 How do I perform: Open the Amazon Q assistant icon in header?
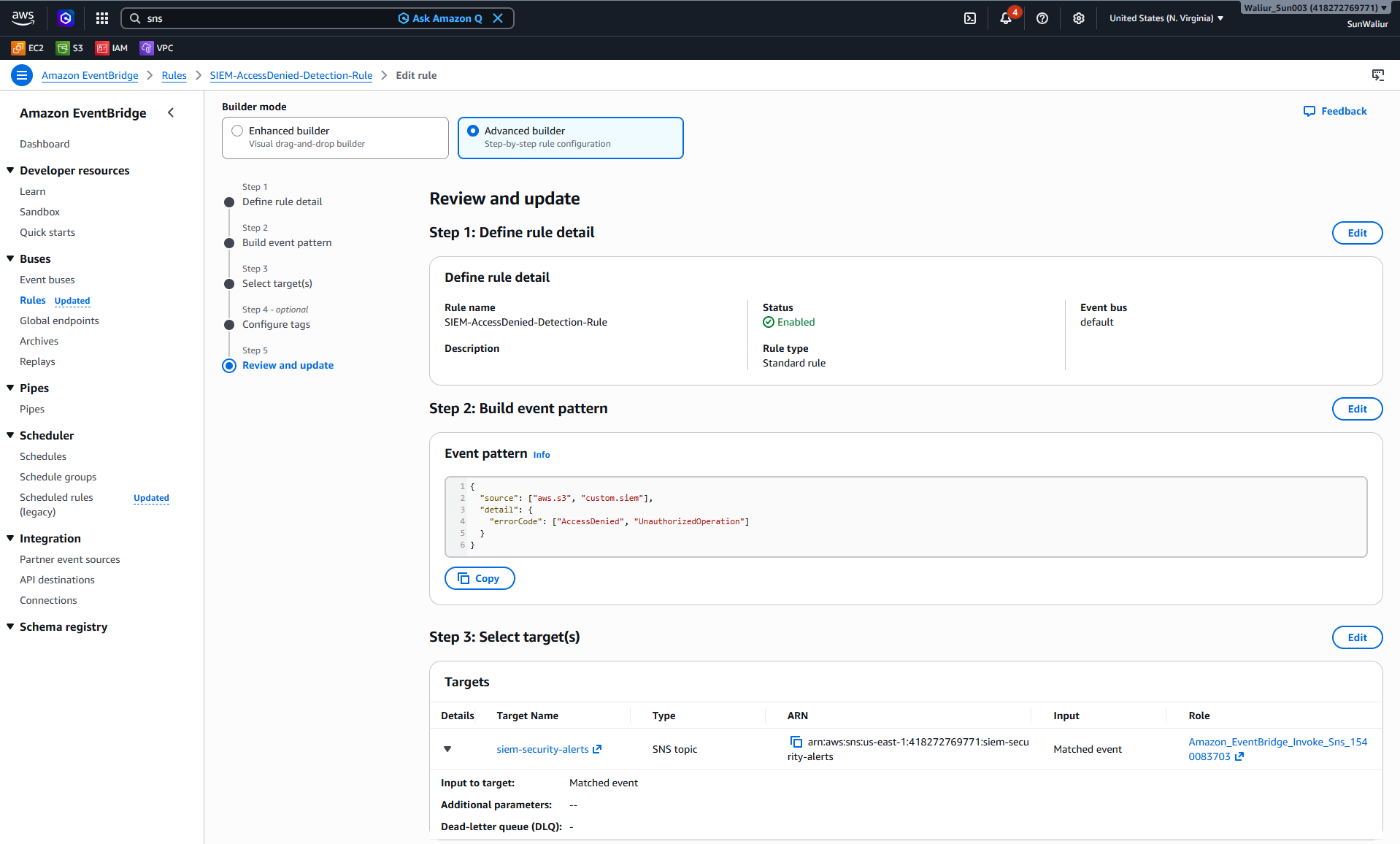point(66,18)
